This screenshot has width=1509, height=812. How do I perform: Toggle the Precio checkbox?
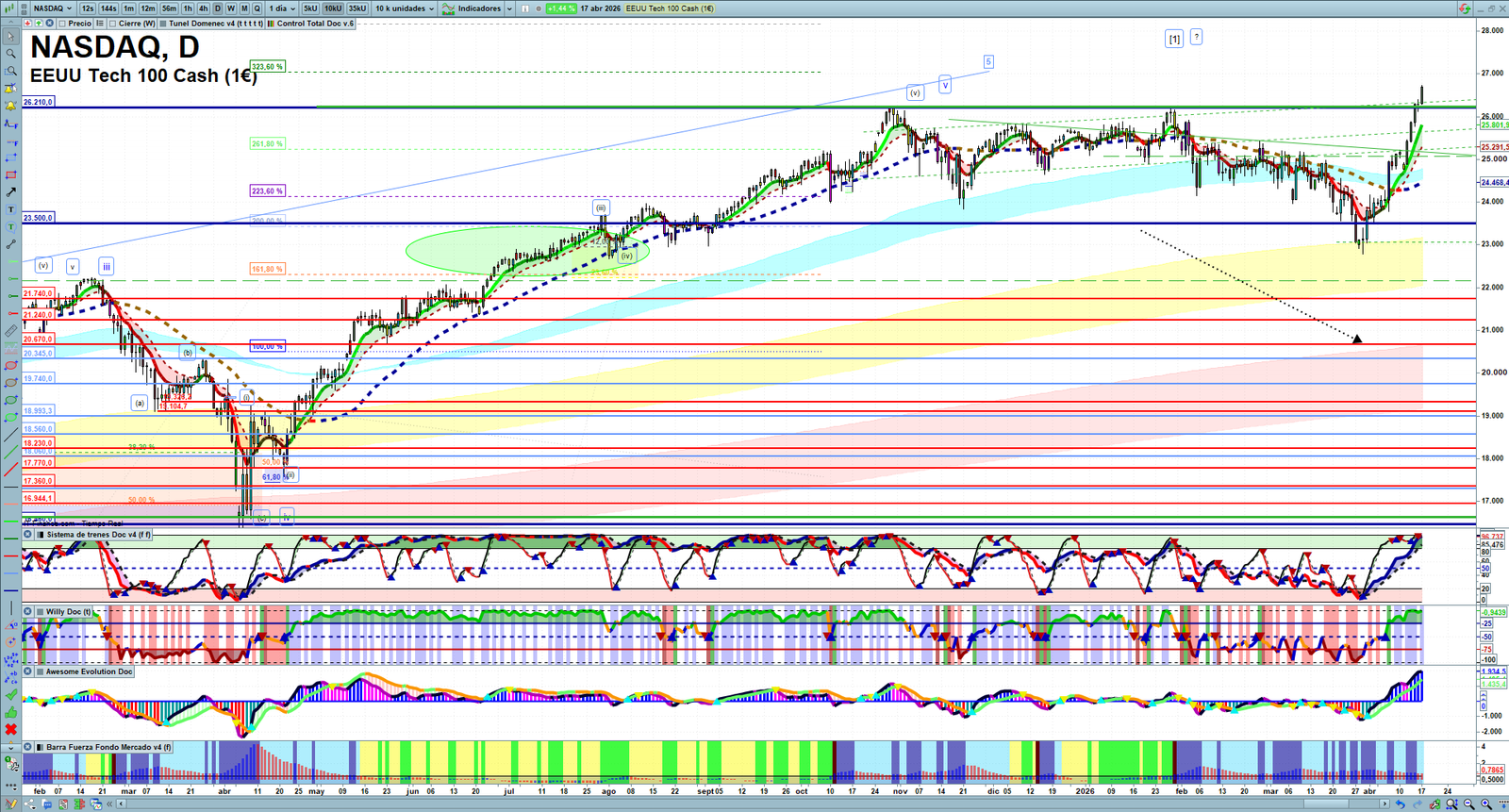tap(63, 24)
